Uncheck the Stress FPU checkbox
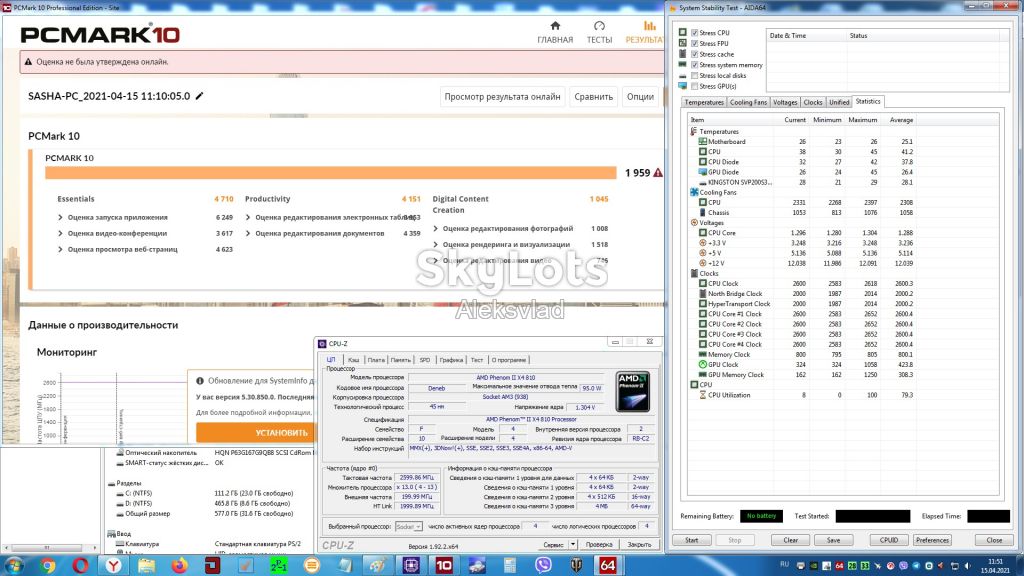This screenshot has height=576, width=1024. (x=694, y=43)
